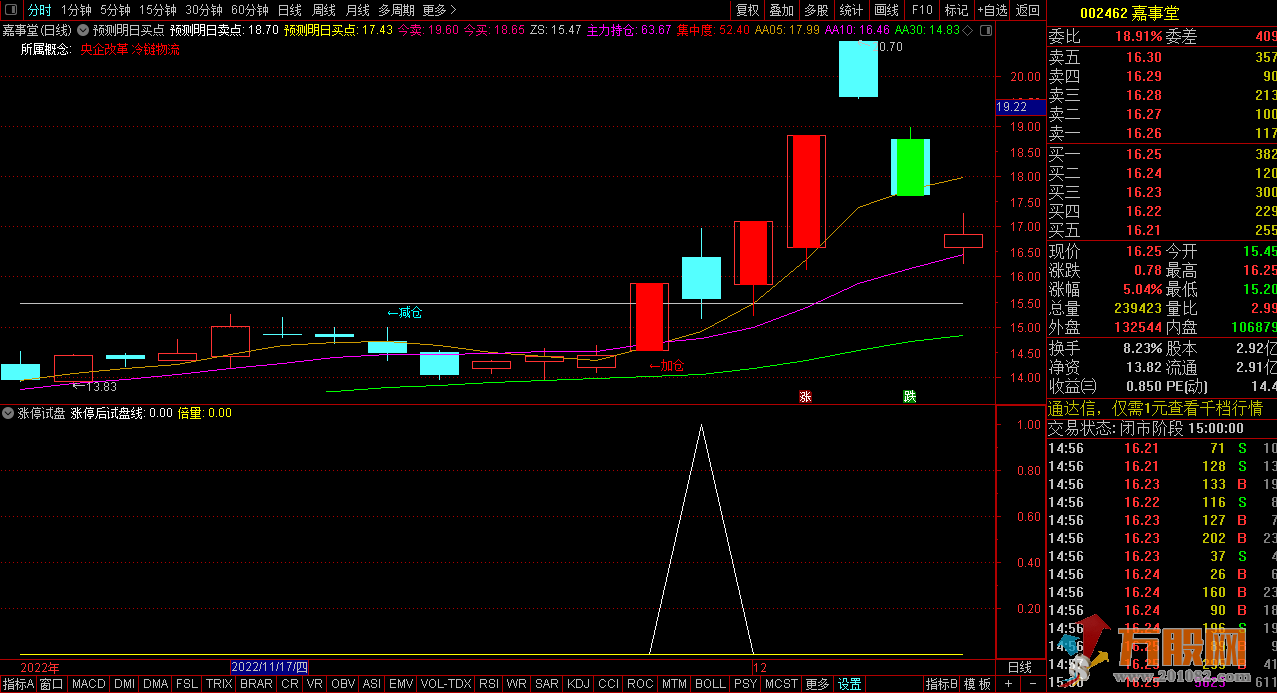This screenshot has width=1277, height=693.
Task: Toggle the left sidebar panel icon
Action: [10, 10]
